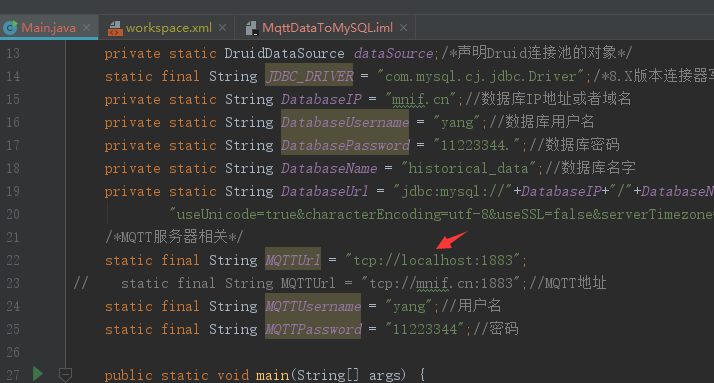714x383 pixels.
Task: Click the MQTTUsername constant on line 24
Action: [313, 306]
